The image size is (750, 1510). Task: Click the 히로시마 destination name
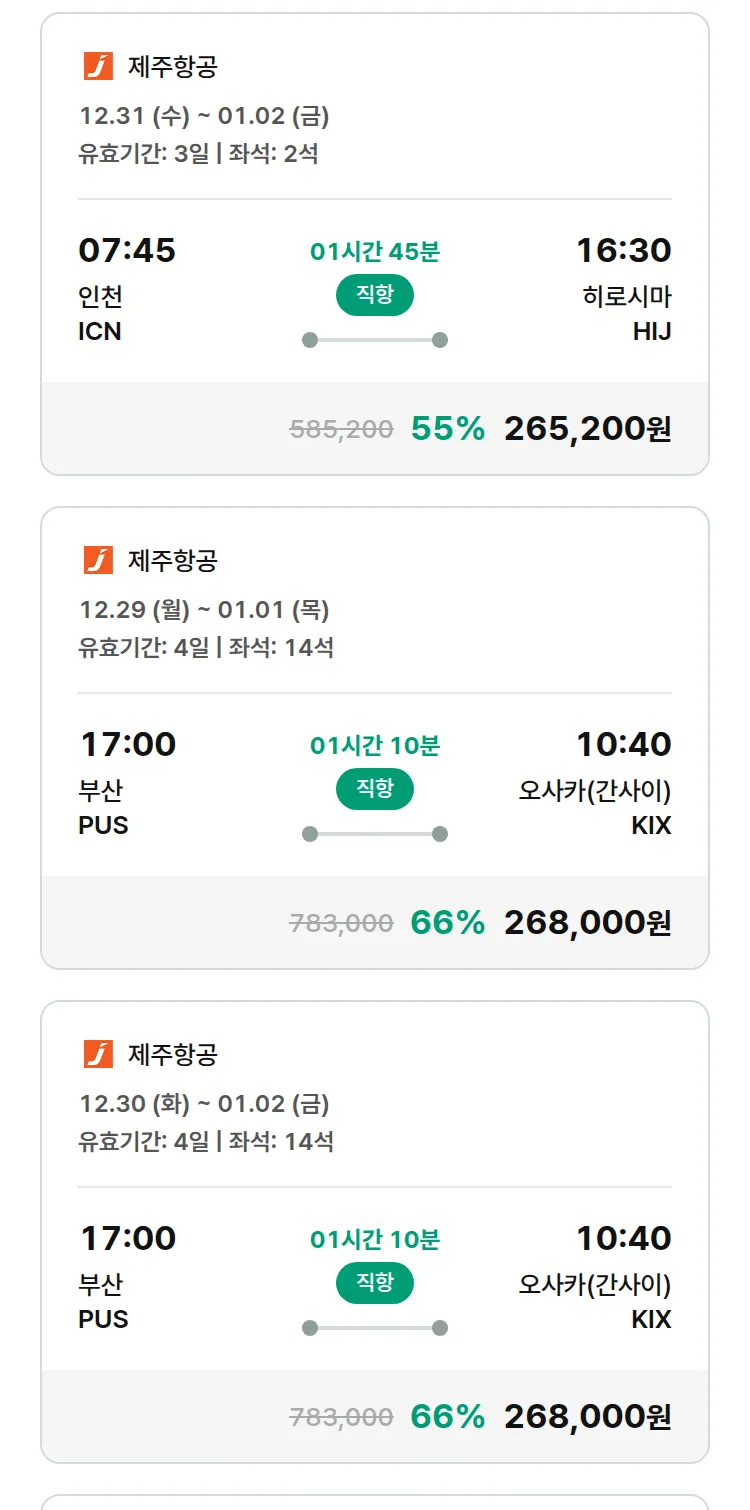[626, 297]
